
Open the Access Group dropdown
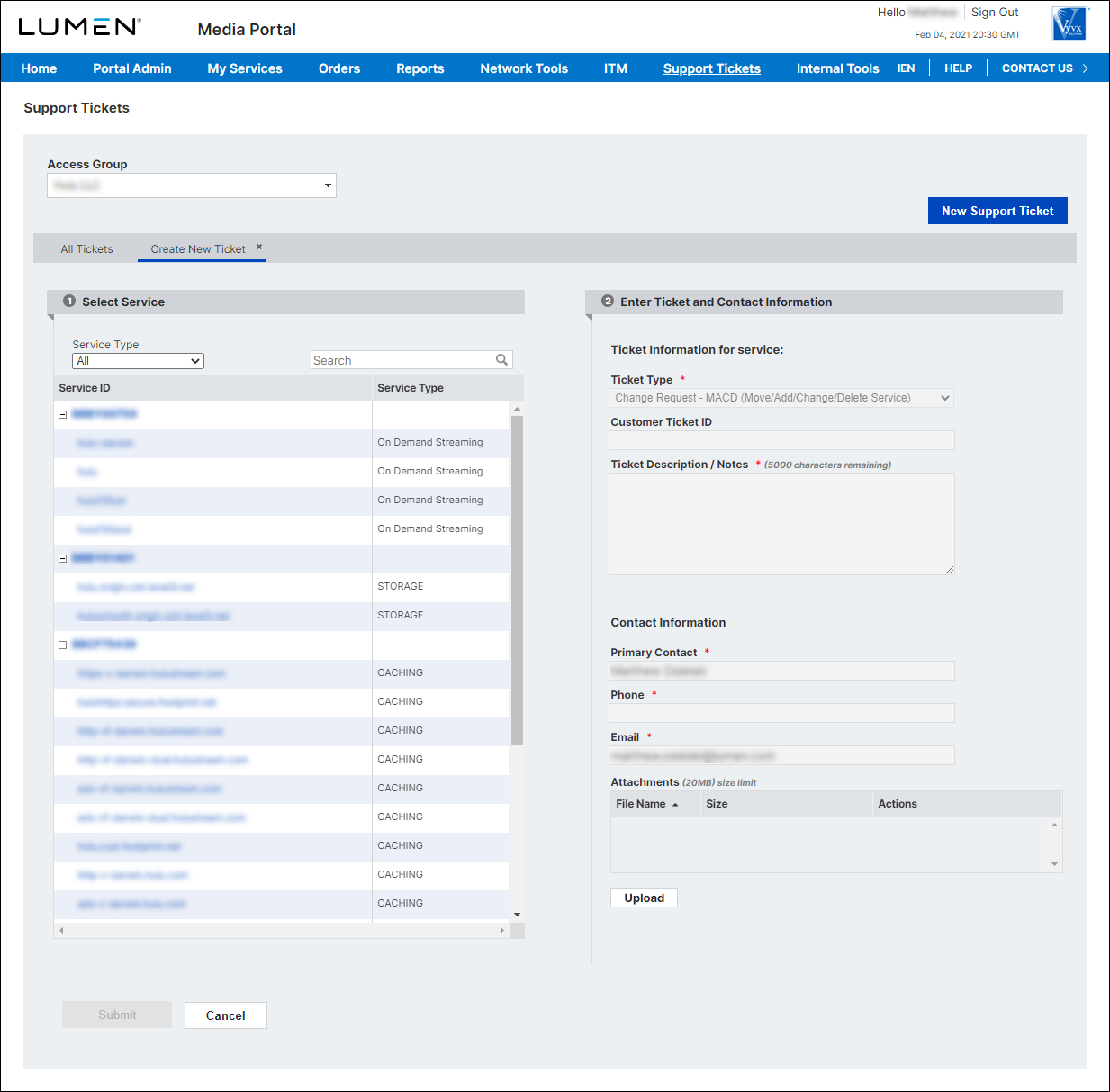pyautogui.click(x=192, y=185)
